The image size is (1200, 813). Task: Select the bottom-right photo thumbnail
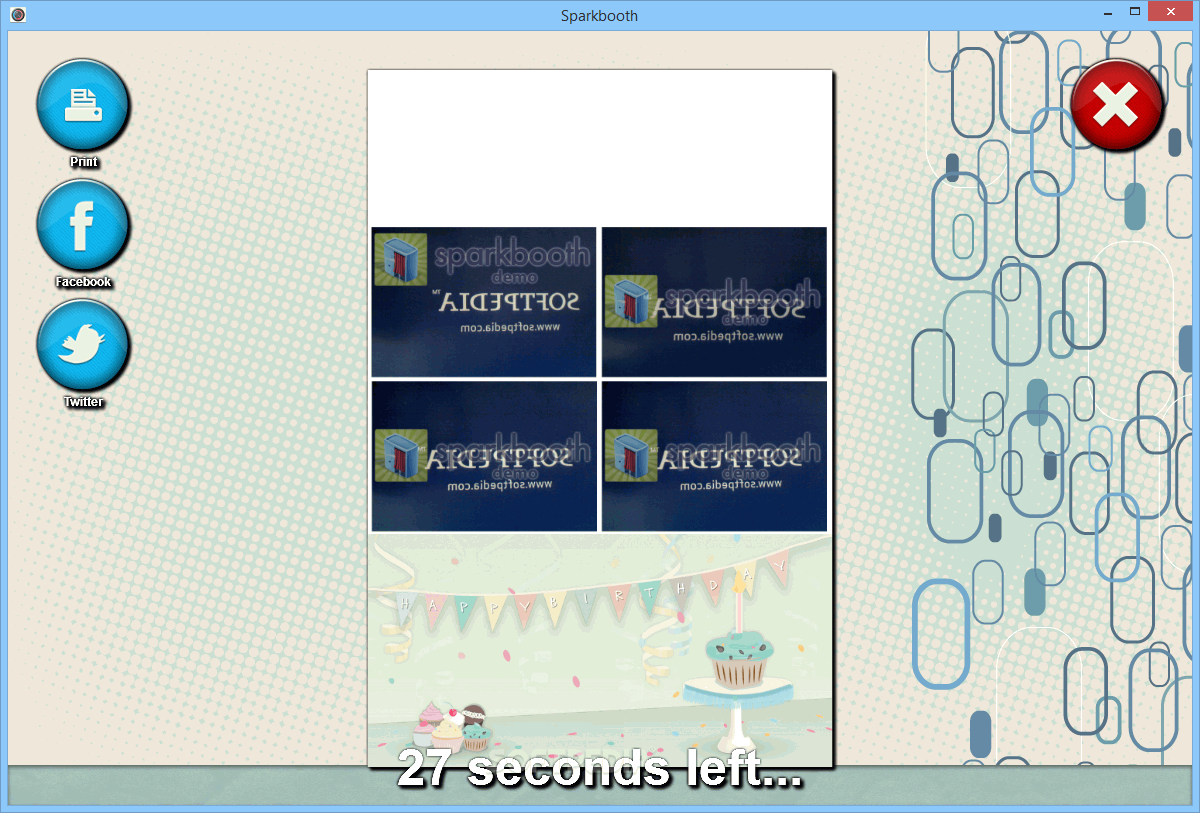click(714, 456)
